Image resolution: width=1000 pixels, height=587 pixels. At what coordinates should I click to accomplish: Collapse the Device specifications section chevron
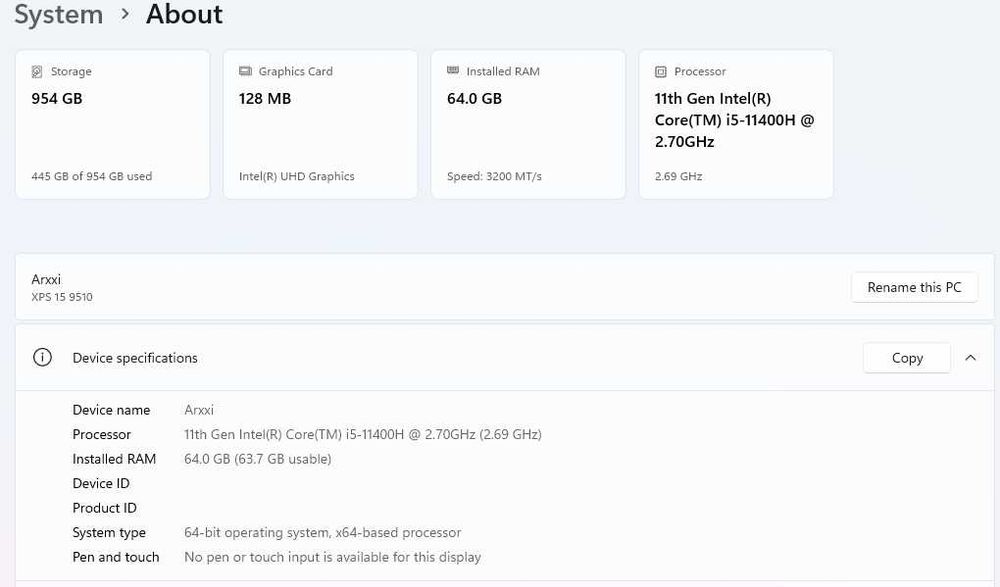970,358
